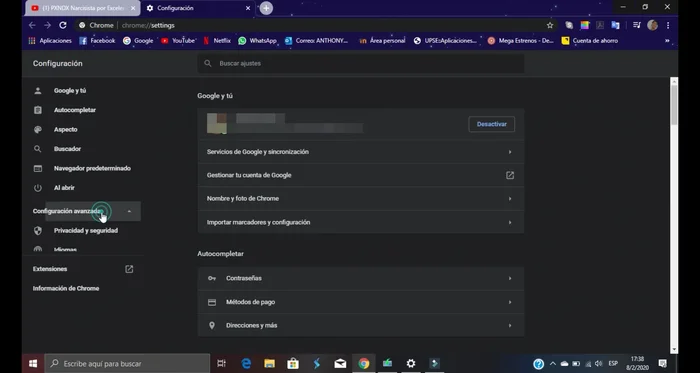Image resolution: width=700 pixels, height=373 pixels.
Task: Select Buscador in sidebar
Action: tap(67, 149)
